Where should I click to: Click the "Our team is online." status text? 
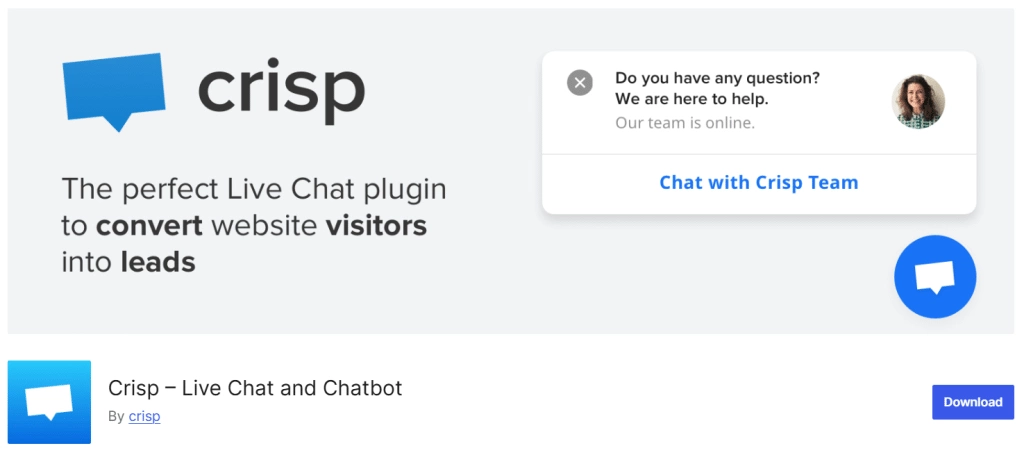[685, 123]
